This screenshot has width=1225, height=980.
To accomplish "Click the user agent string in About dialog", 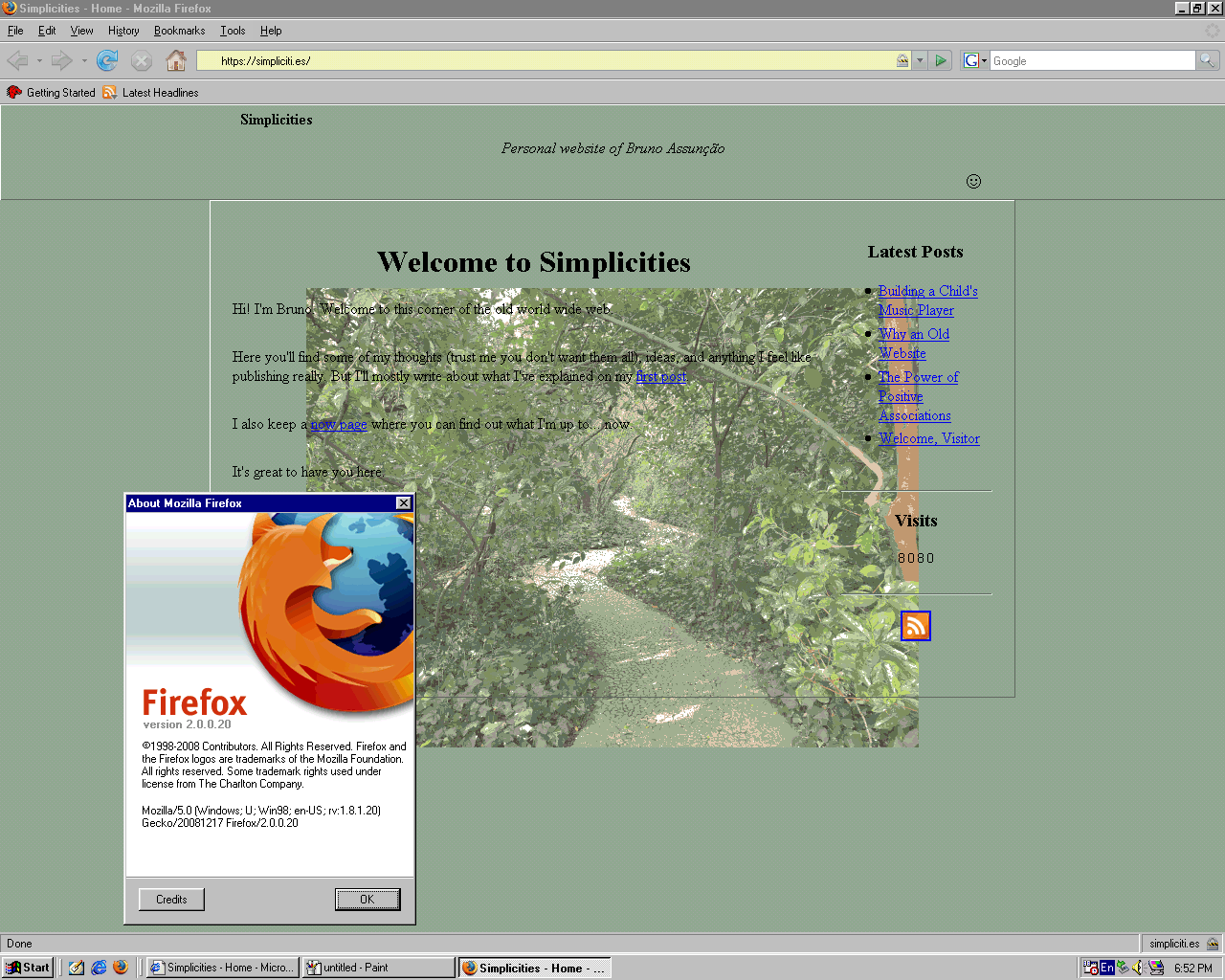I will (x=261, y=816).
